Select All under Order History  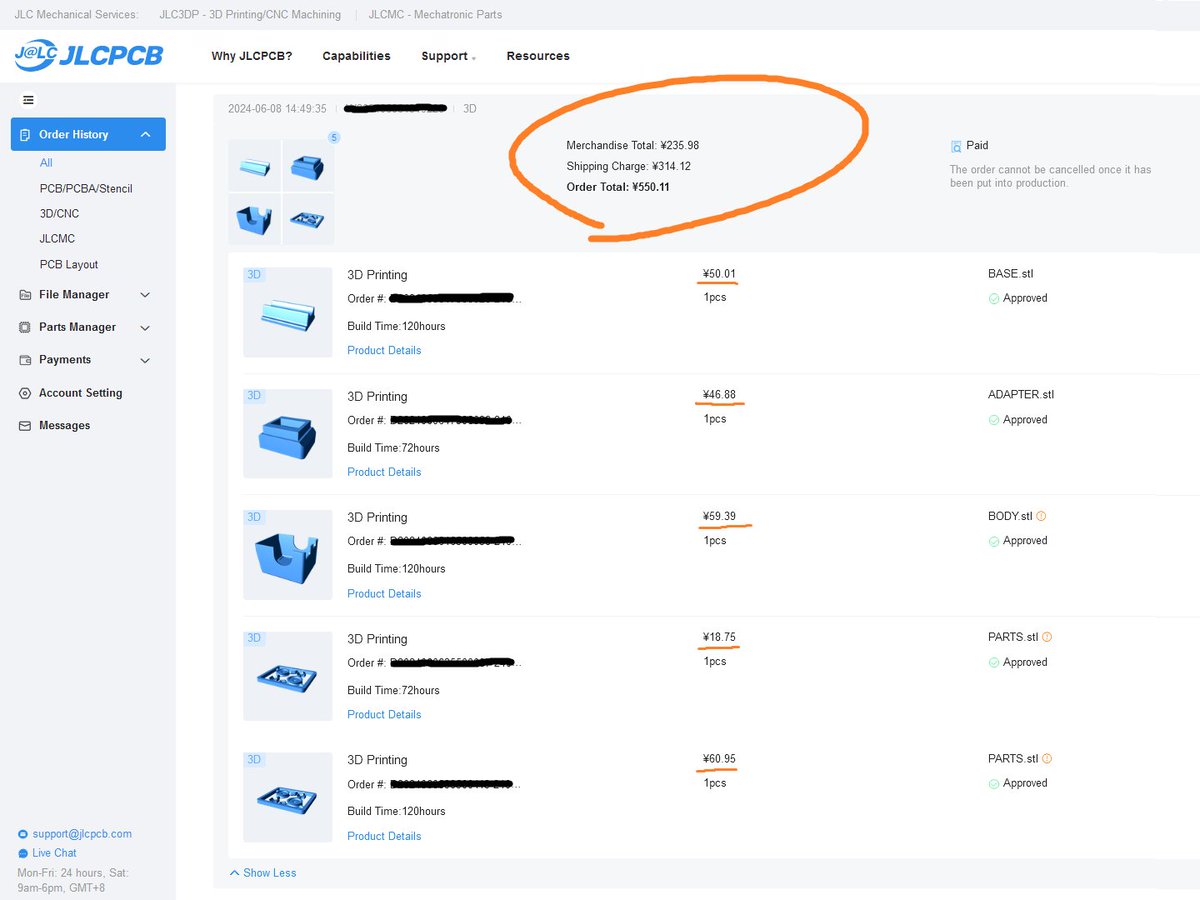46,163
